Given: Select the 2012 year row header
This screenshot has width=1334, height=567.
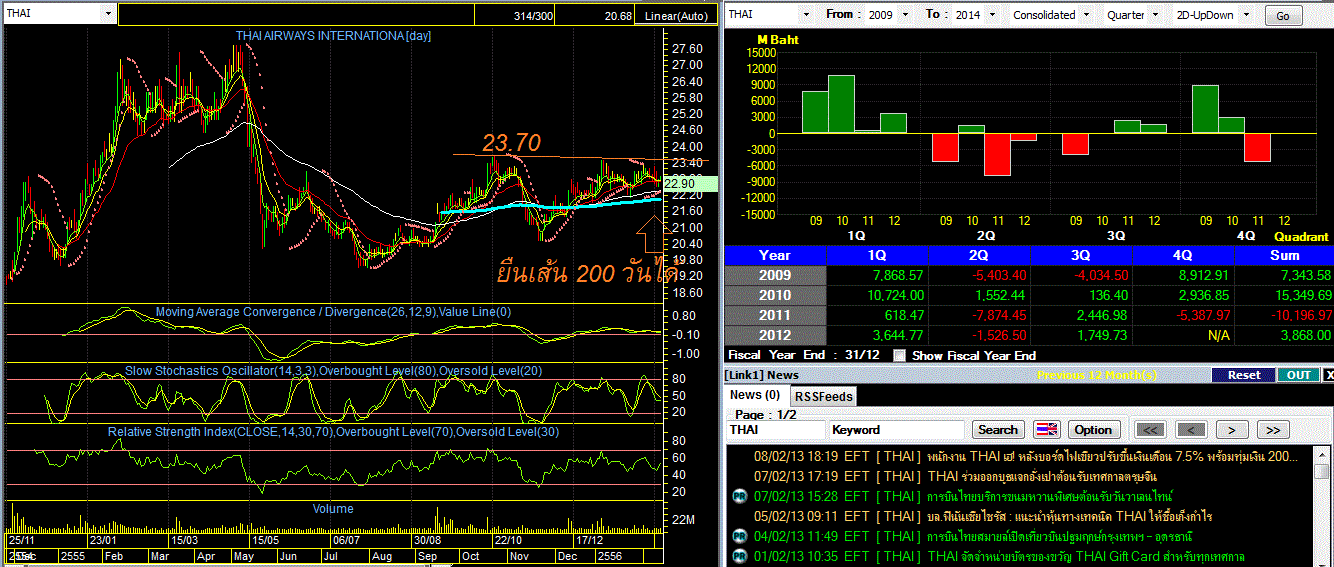Looking at the screenshot, I should click(x=775, y=335).
